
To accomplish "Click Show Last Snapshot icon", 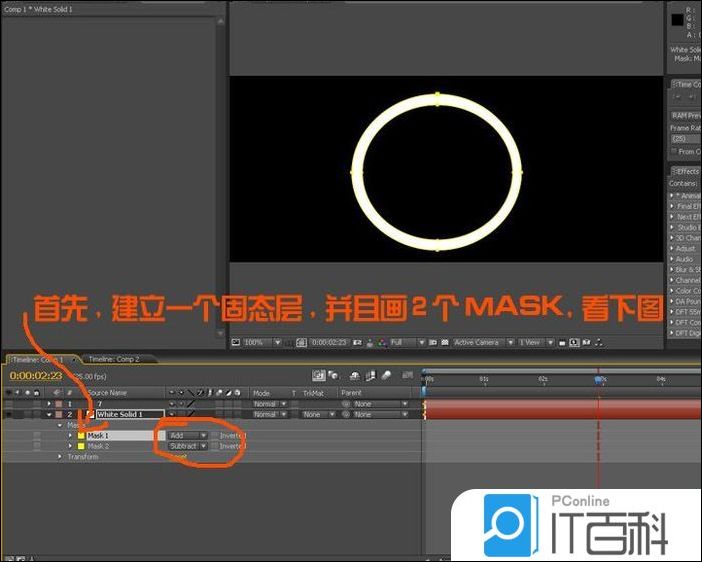I will (370, 343).
